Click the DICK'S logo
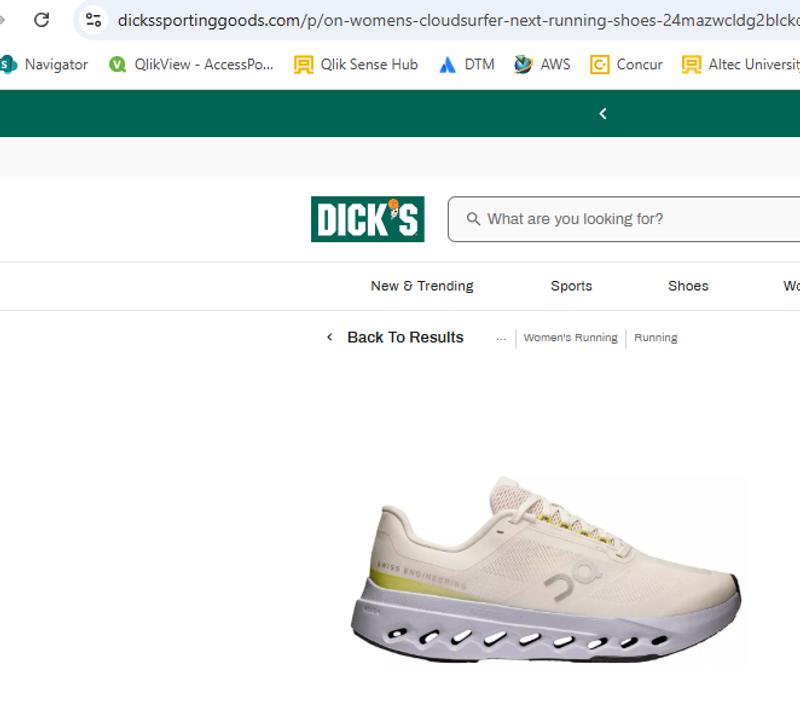Viewport: 800px width, 725px height. tap(366, 217)
